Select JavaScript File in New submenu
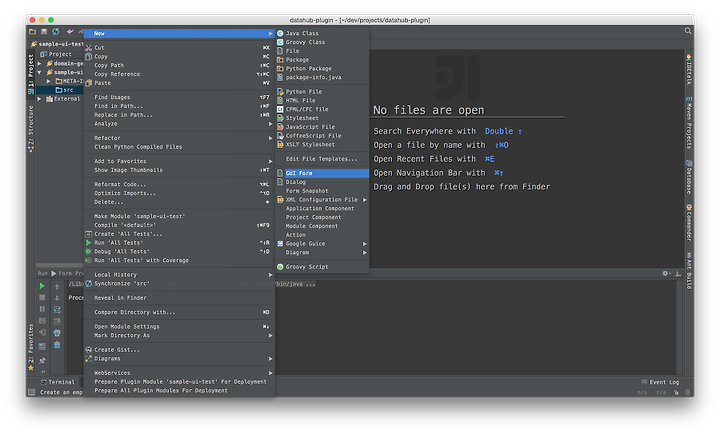720x434 pixels. pyautogui.click(x=322, y=127)
